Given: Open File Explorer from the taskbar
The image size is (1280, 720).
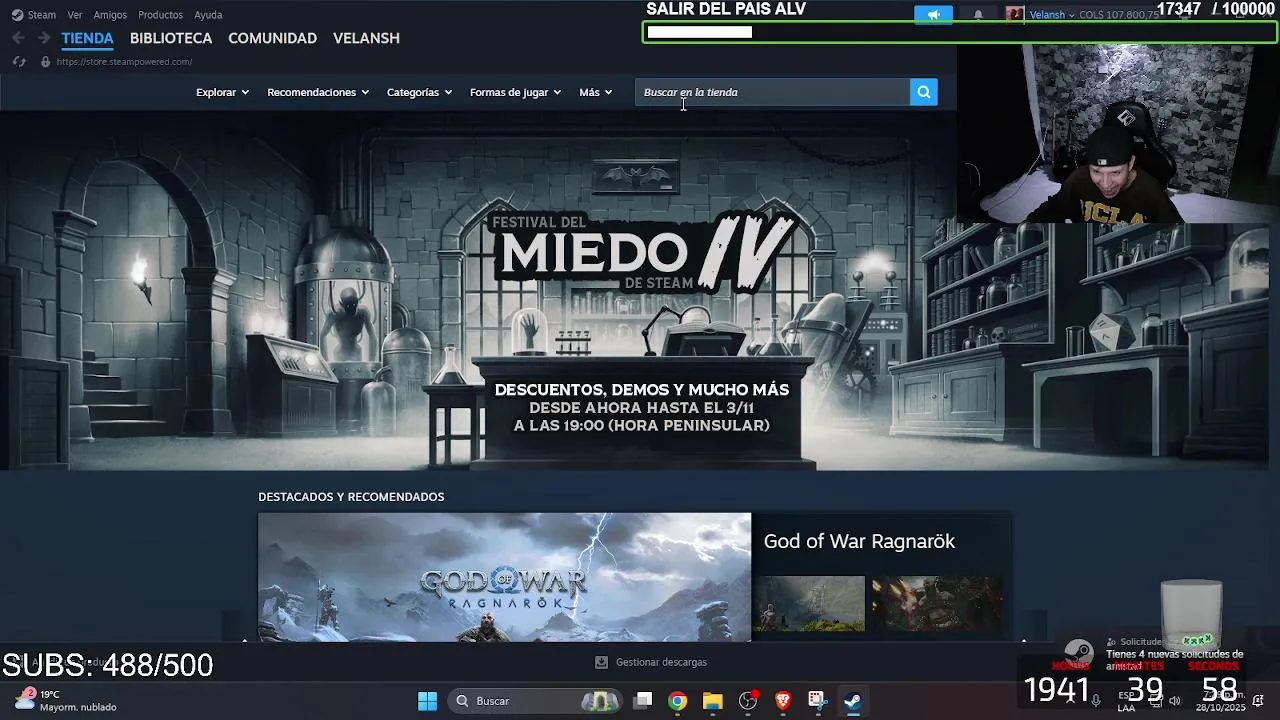Looking at the screenshot, I should click(x=712, y=701).
